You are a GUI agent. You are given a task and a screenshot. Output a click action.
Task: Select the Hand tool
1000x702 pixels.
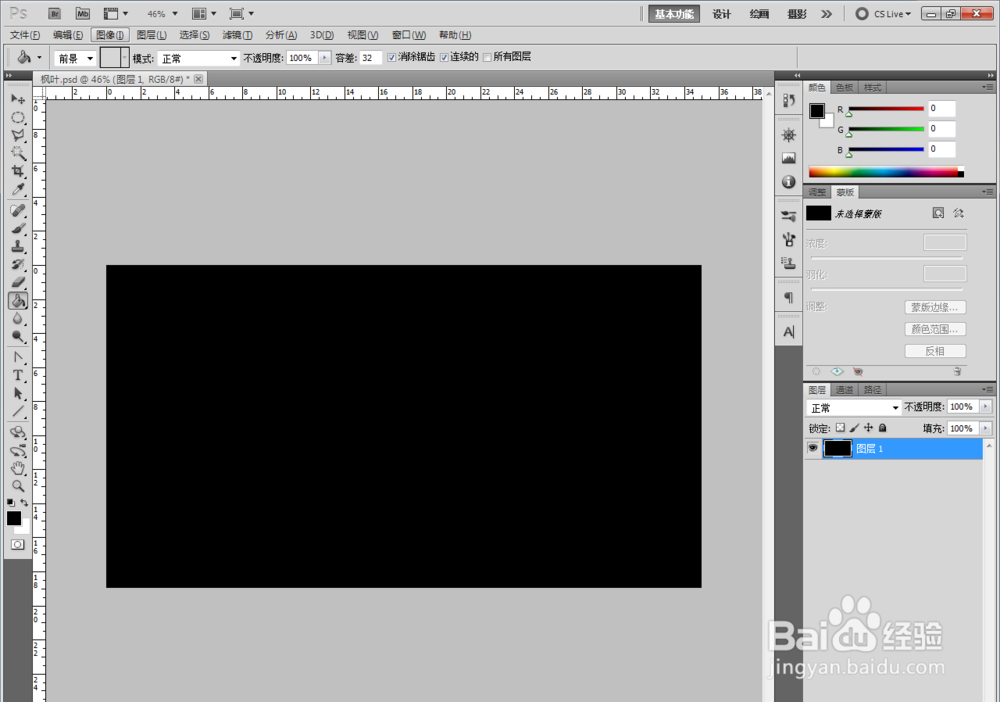pyautogui.click(x=18, y=468)
